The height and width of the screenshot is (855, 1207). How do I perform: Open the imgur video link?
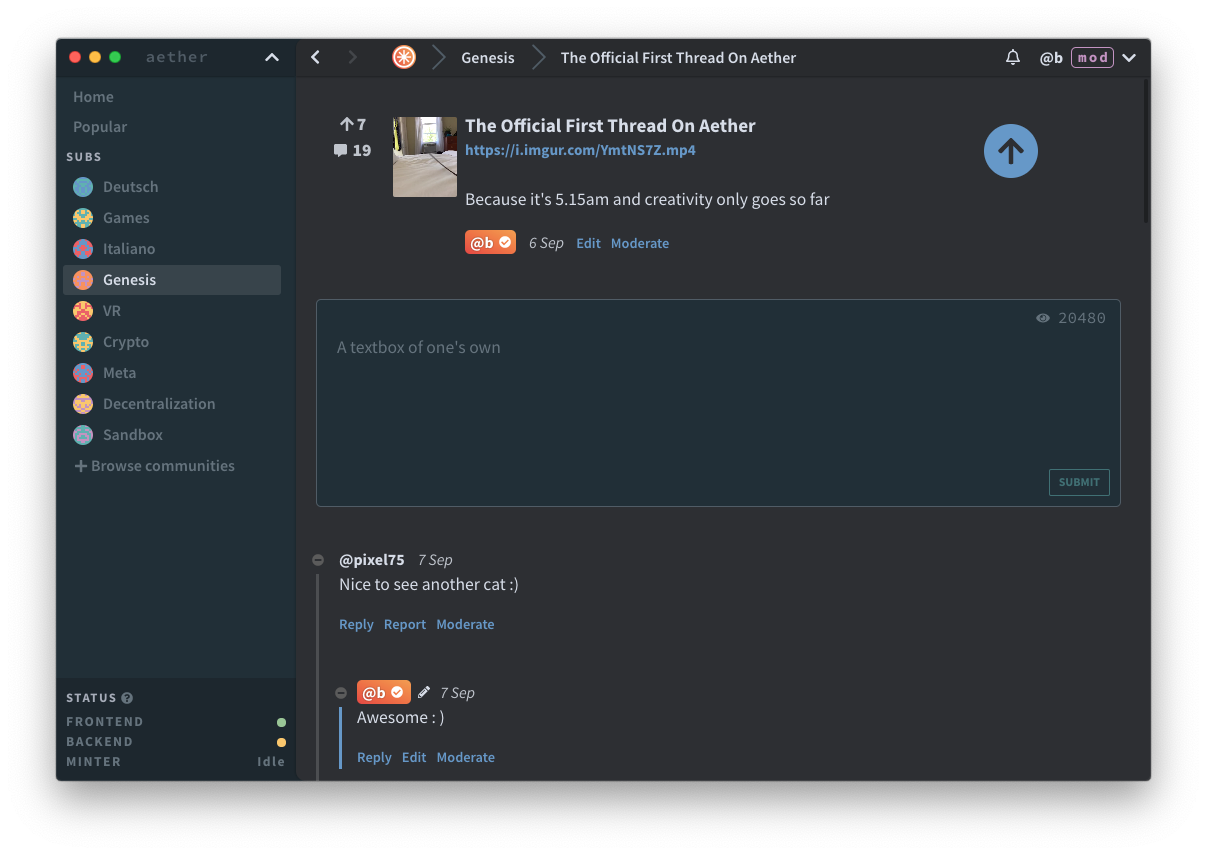click(580, 150)
